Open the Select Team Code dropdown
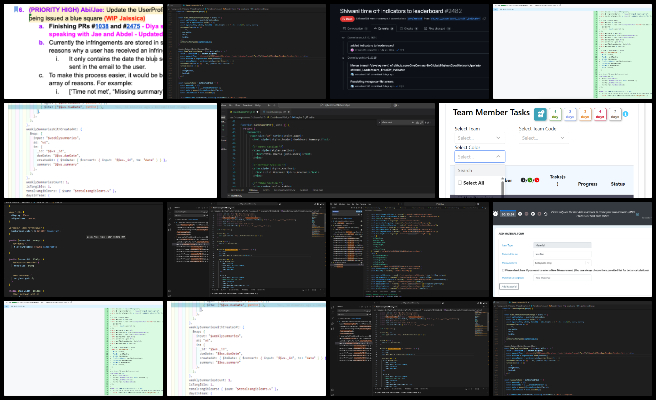This screenshot has height=400, width=656. click(543, 138)
